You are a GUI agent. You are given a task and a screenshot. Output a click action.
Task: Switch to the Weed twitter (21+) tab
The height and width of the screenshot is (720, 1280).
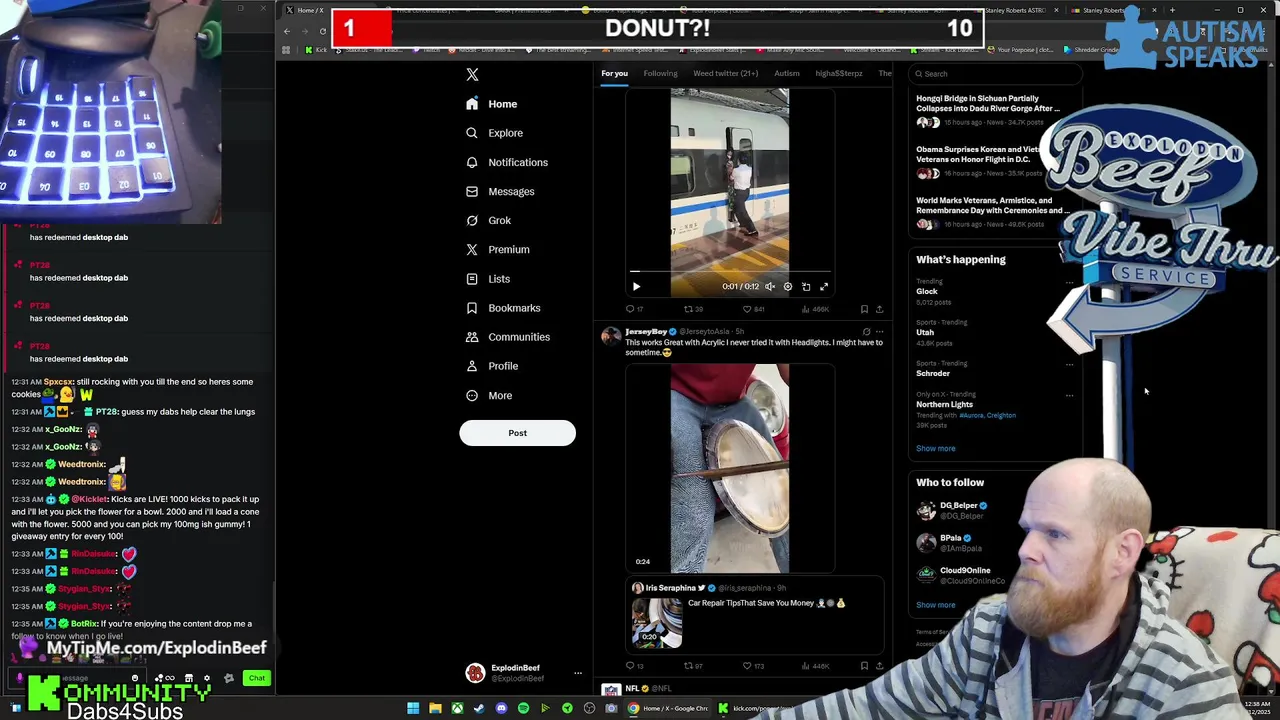(x=725, y=73)
